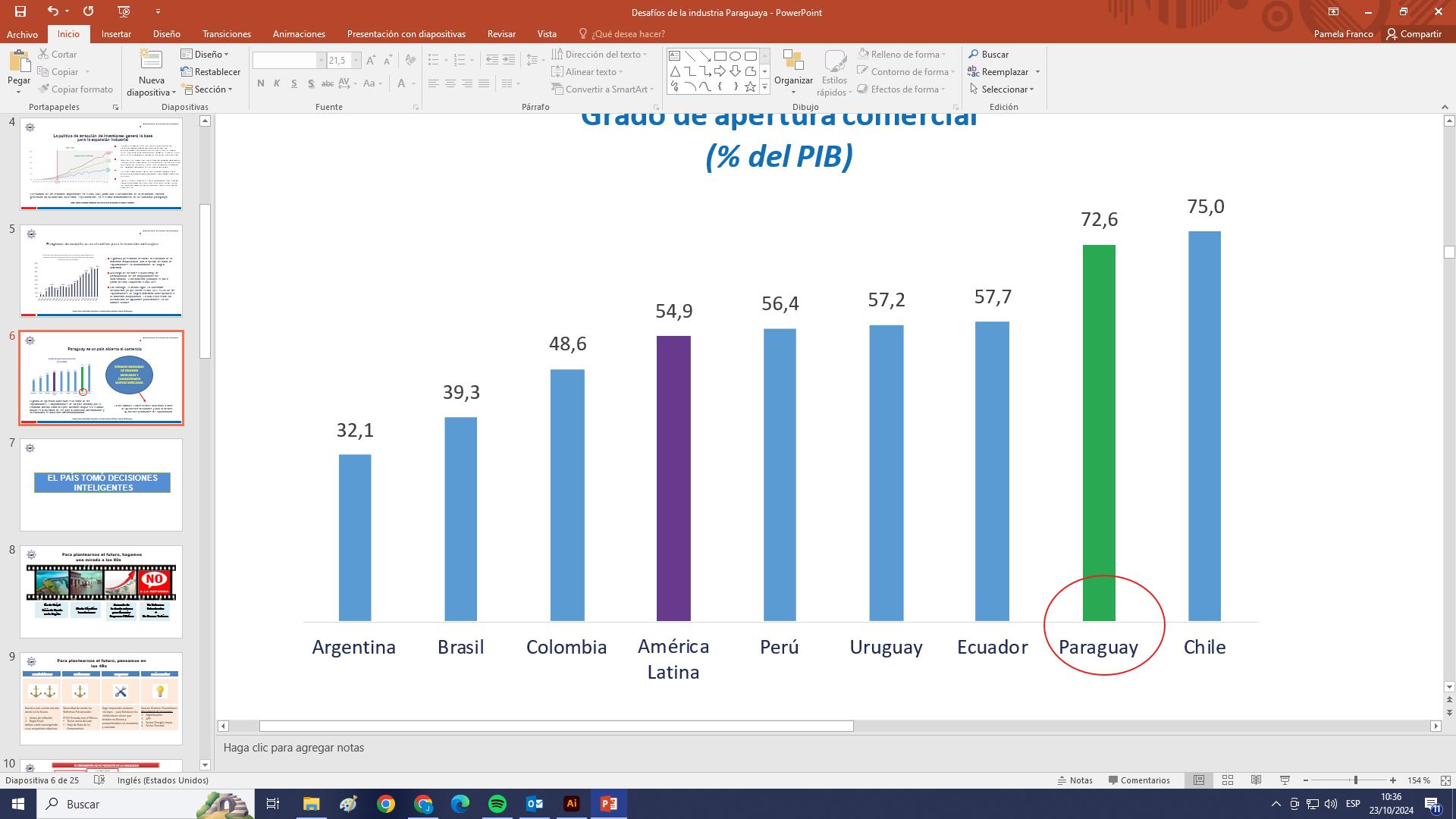1456x819 pixels.
Task: Click the Compartir button
Action: [1414, 34]
